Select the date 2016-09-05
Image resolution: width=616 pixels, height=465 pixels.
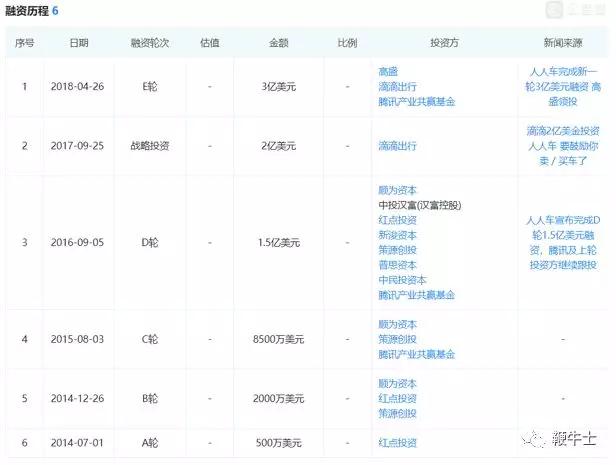(77, 243)
